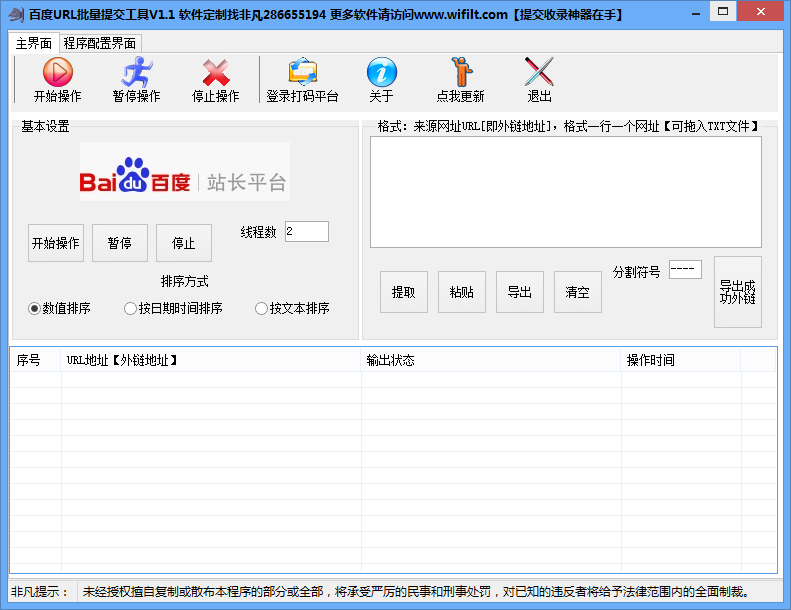This screenshot has height=610, width=791.
Task: Click the 开始操作 button in 基本设置
Action: click(55, 243)
